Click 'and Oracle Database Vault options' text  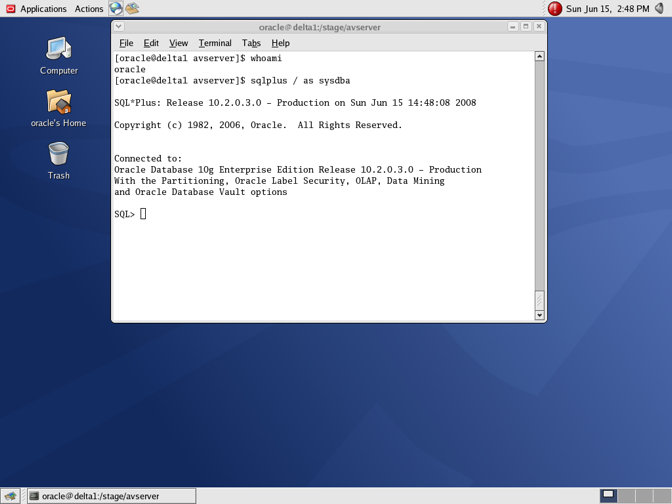(x=201, y=192)
